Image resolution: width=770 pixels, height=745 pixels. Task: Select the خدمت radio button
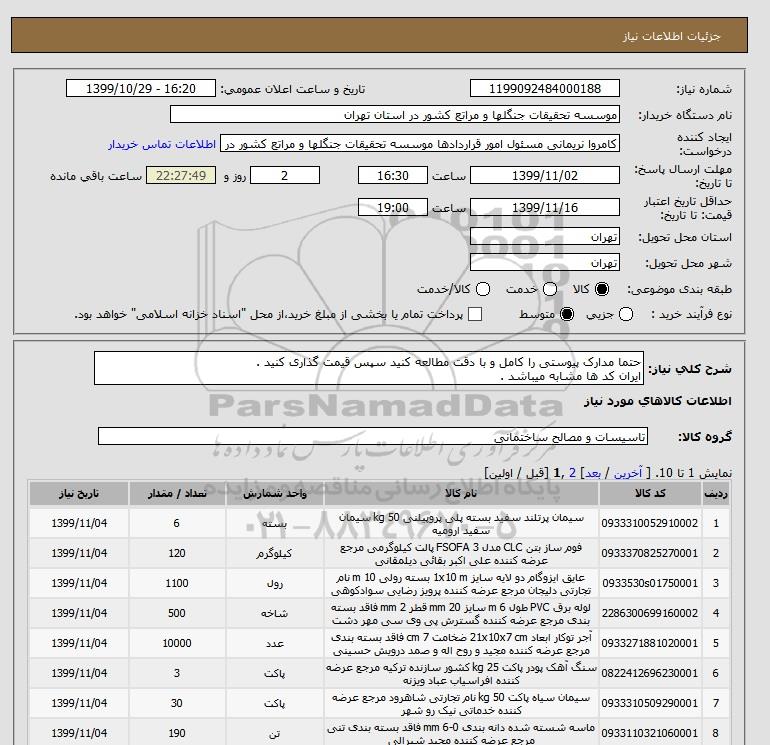pos(550,289)
